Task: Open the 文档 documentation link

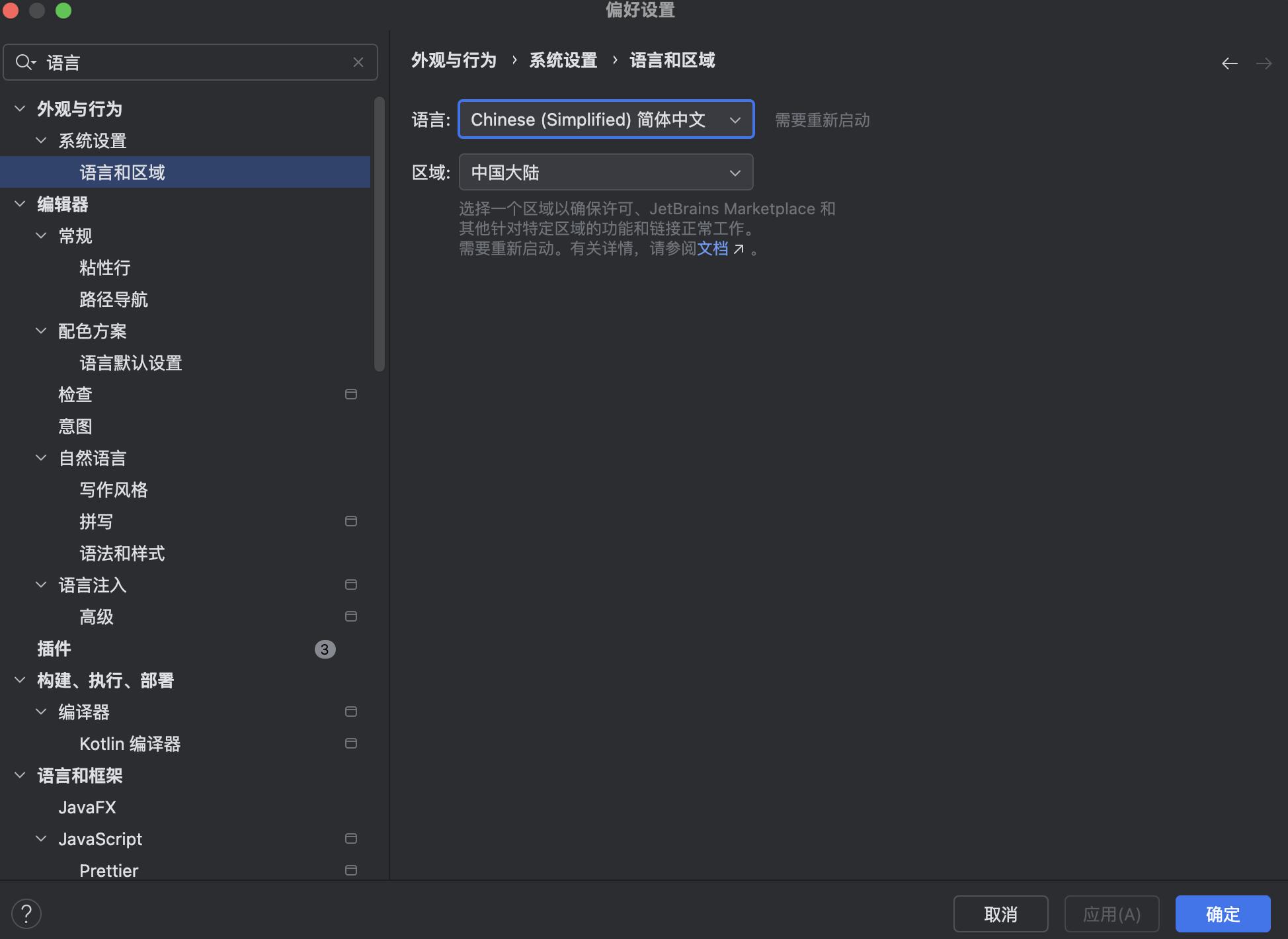Action: tap(714, 249)
